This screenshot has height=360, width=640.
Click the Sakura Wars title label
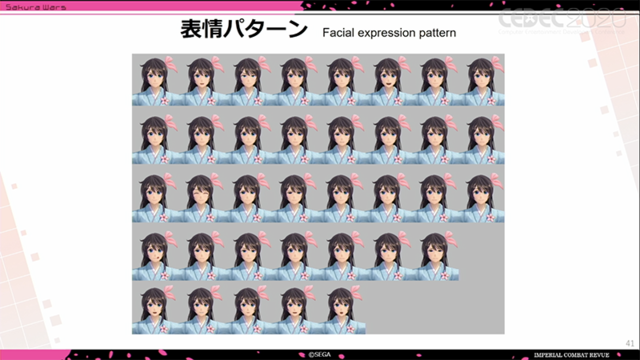[36, 7]
